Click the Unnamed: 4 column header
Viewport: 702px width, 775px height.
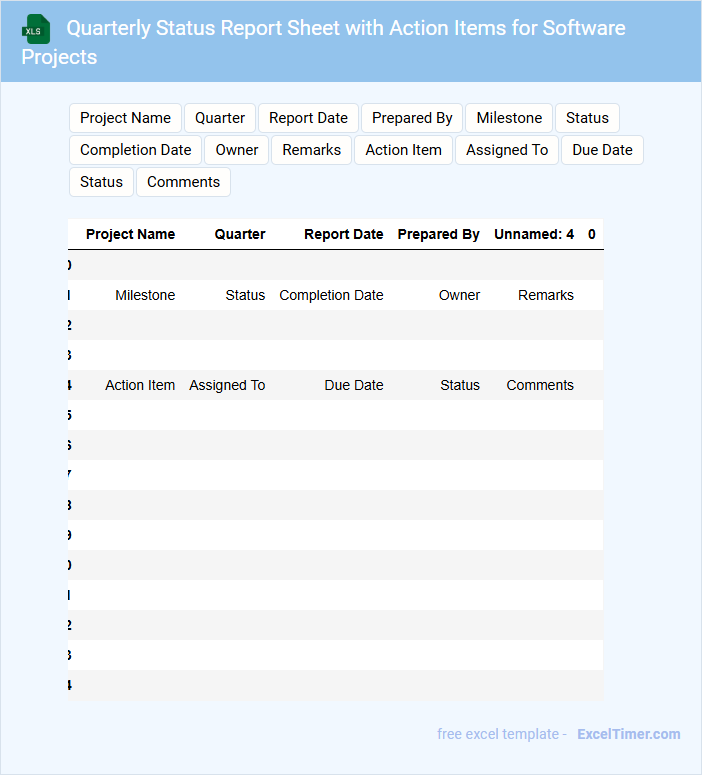[x=534, y=234]
